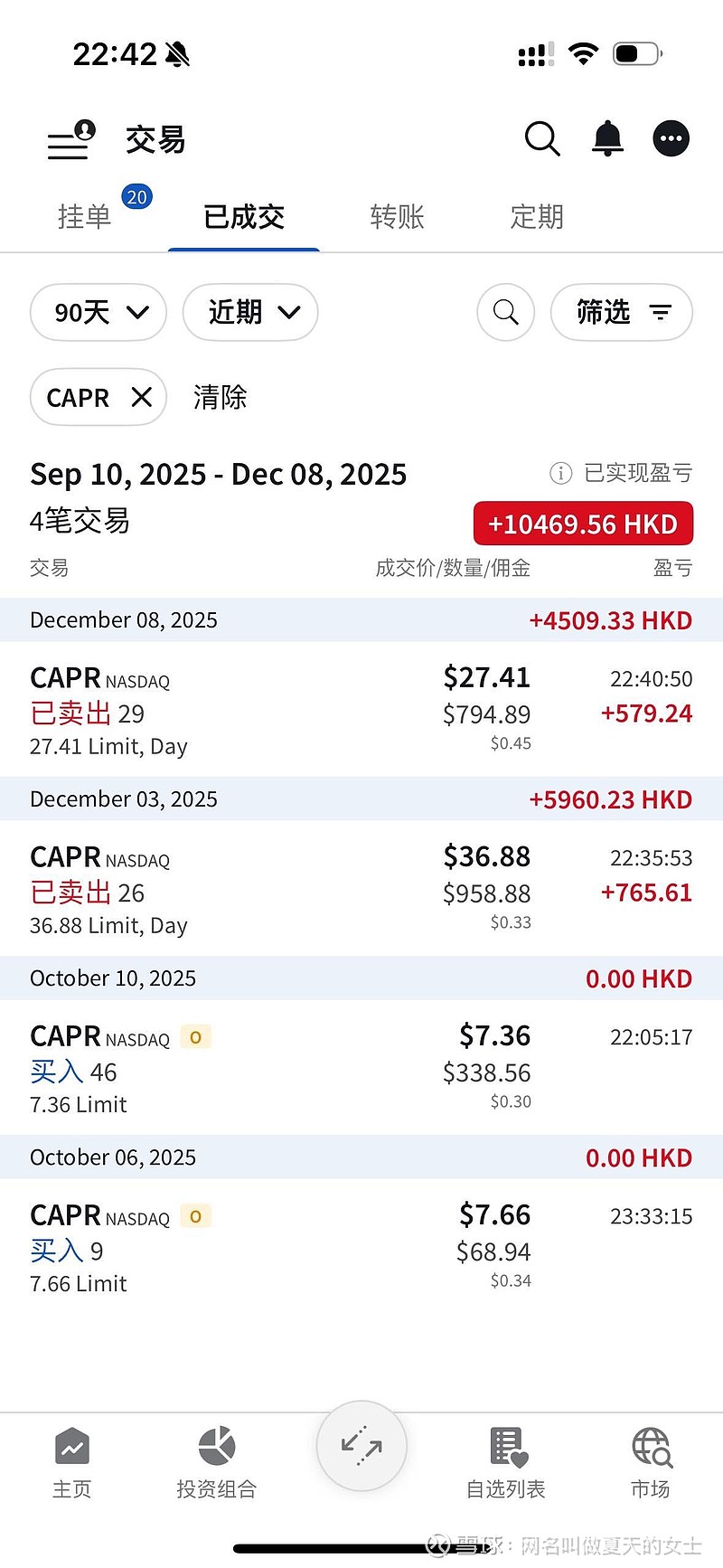Viewport: 723px width, 1568px height.
Task: Expand the 90天 period dropdown
Action: pyautogui.click(x=99, y=313)
